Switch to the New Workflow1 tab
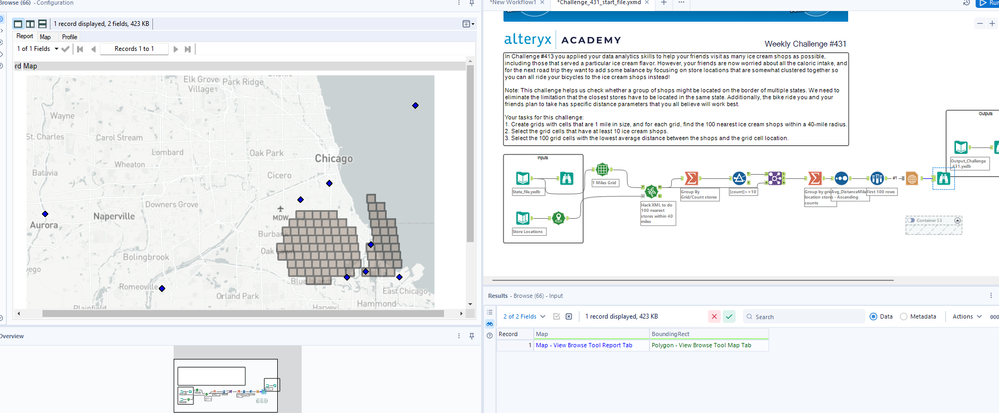Image resolution: width=999 pixels, height=413 pixels. click(x=512, y=3)
